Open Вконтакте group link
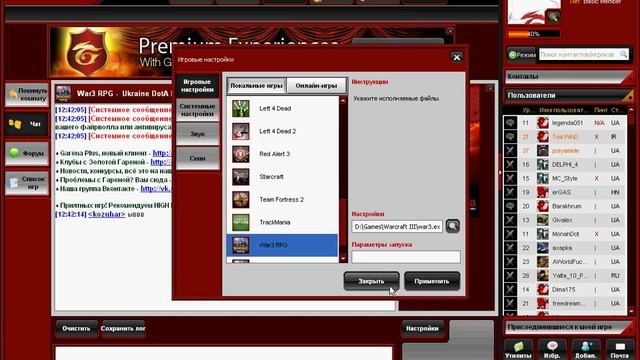This screenshot has width=640, height=360. pyautogui.click(x=156, y=189)
